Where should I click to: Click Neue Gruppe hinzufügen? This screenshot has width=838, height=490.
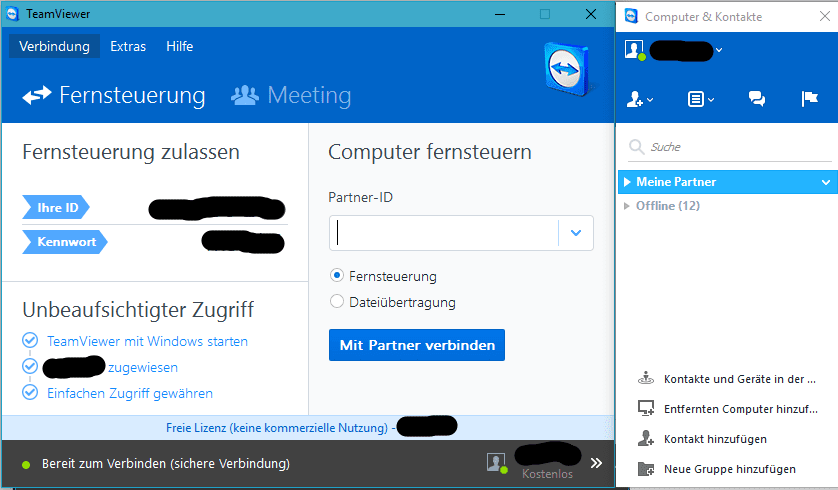(x=730, y=469)
